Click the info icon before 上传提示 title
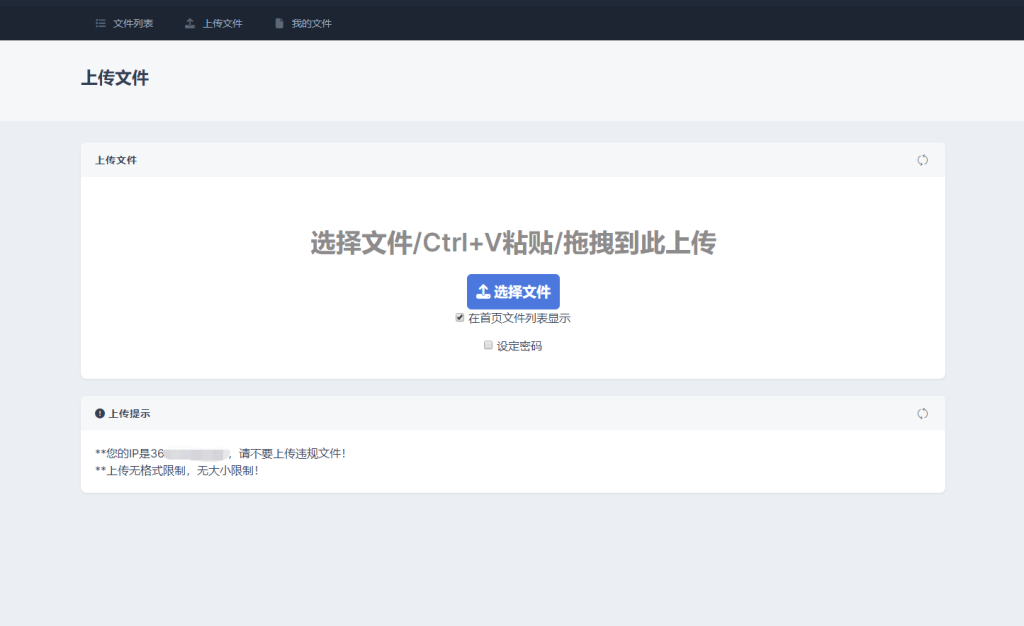 coord(97,413)
